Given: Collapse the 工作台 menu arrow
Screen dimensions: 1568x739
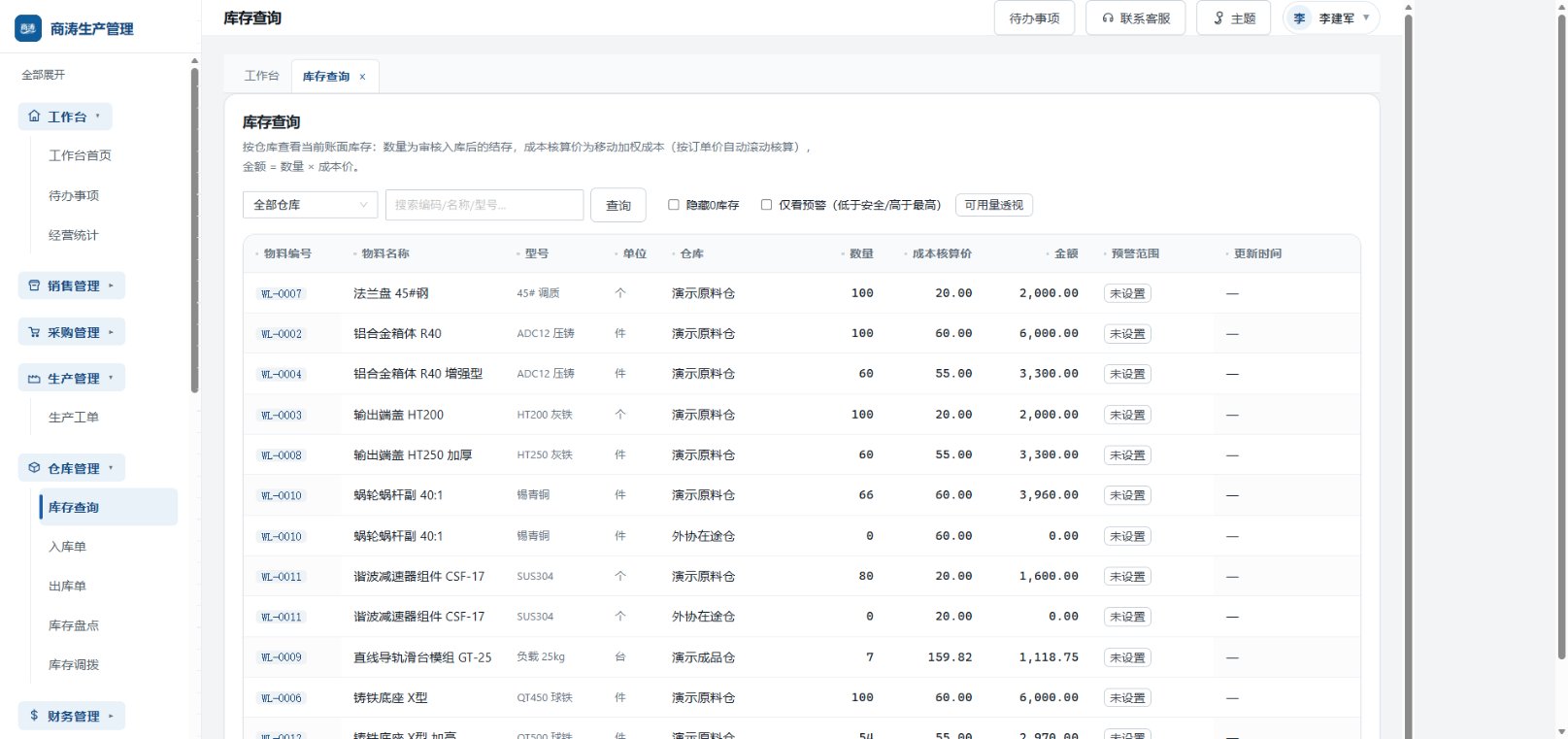Looking at the screenshot, I should (x=97, y=117).
